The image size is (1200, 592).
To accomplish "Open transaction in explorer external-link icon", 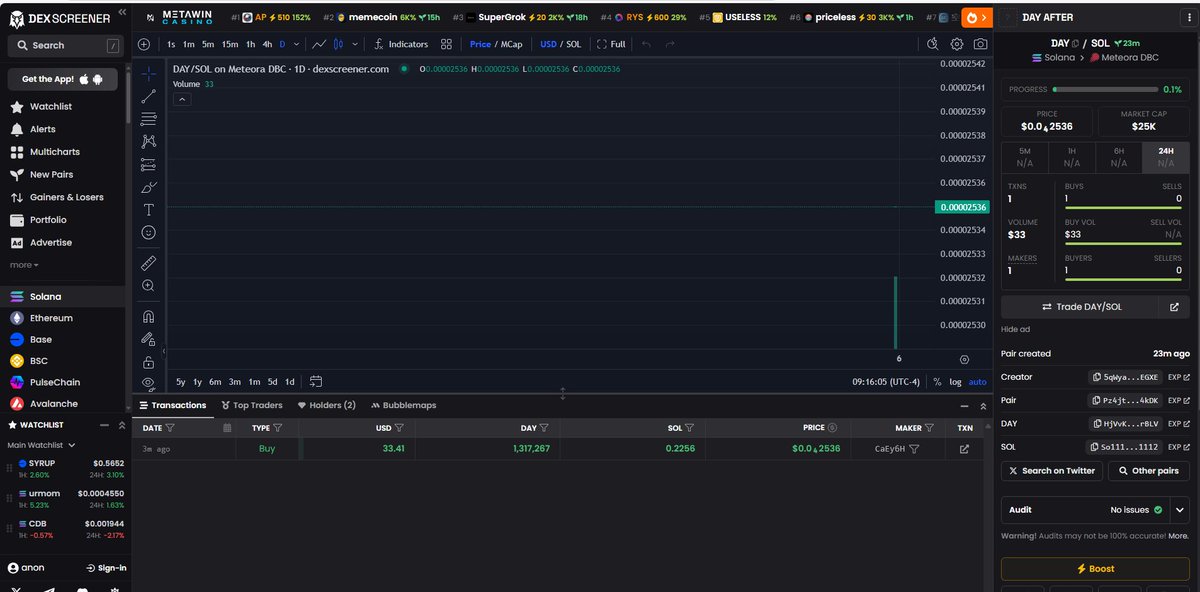I will [965, 450].
